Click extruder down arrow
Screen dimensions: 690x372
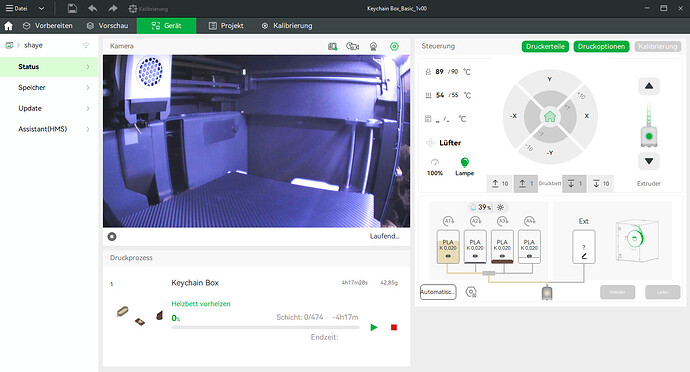point(649,161)
